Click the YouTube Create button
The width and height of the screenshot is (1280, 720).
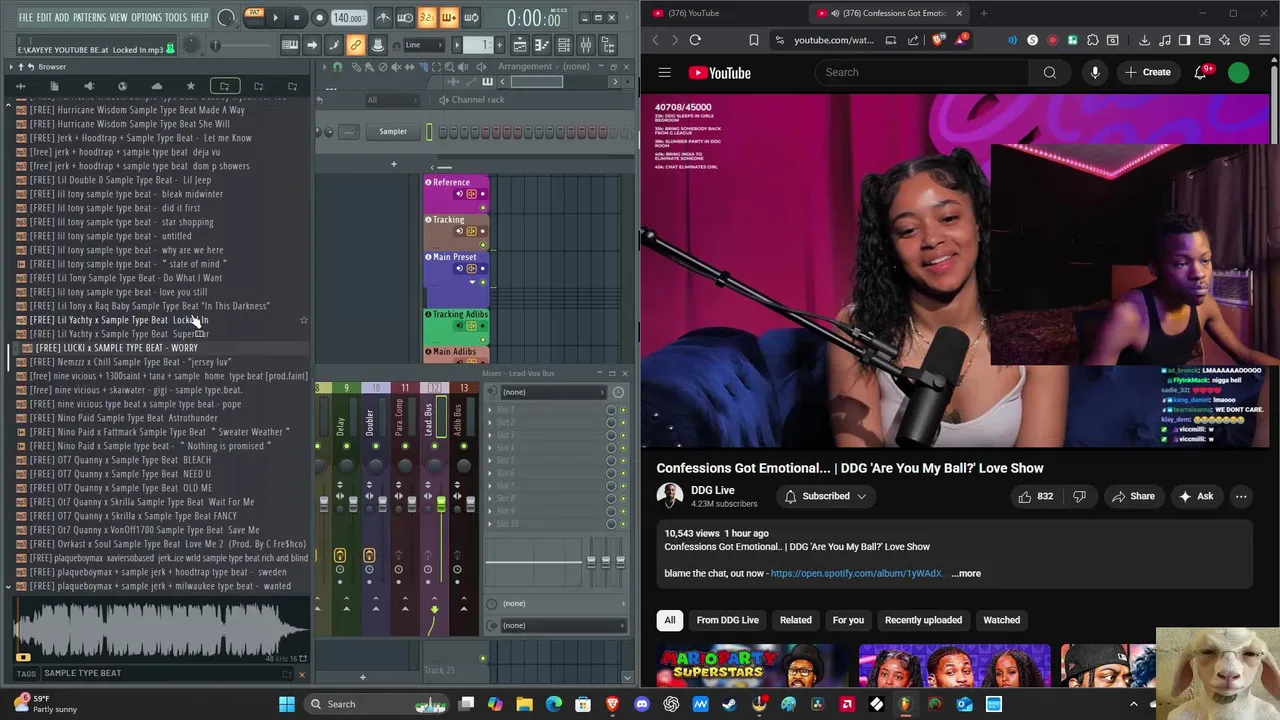click(x=1147, y=72)
